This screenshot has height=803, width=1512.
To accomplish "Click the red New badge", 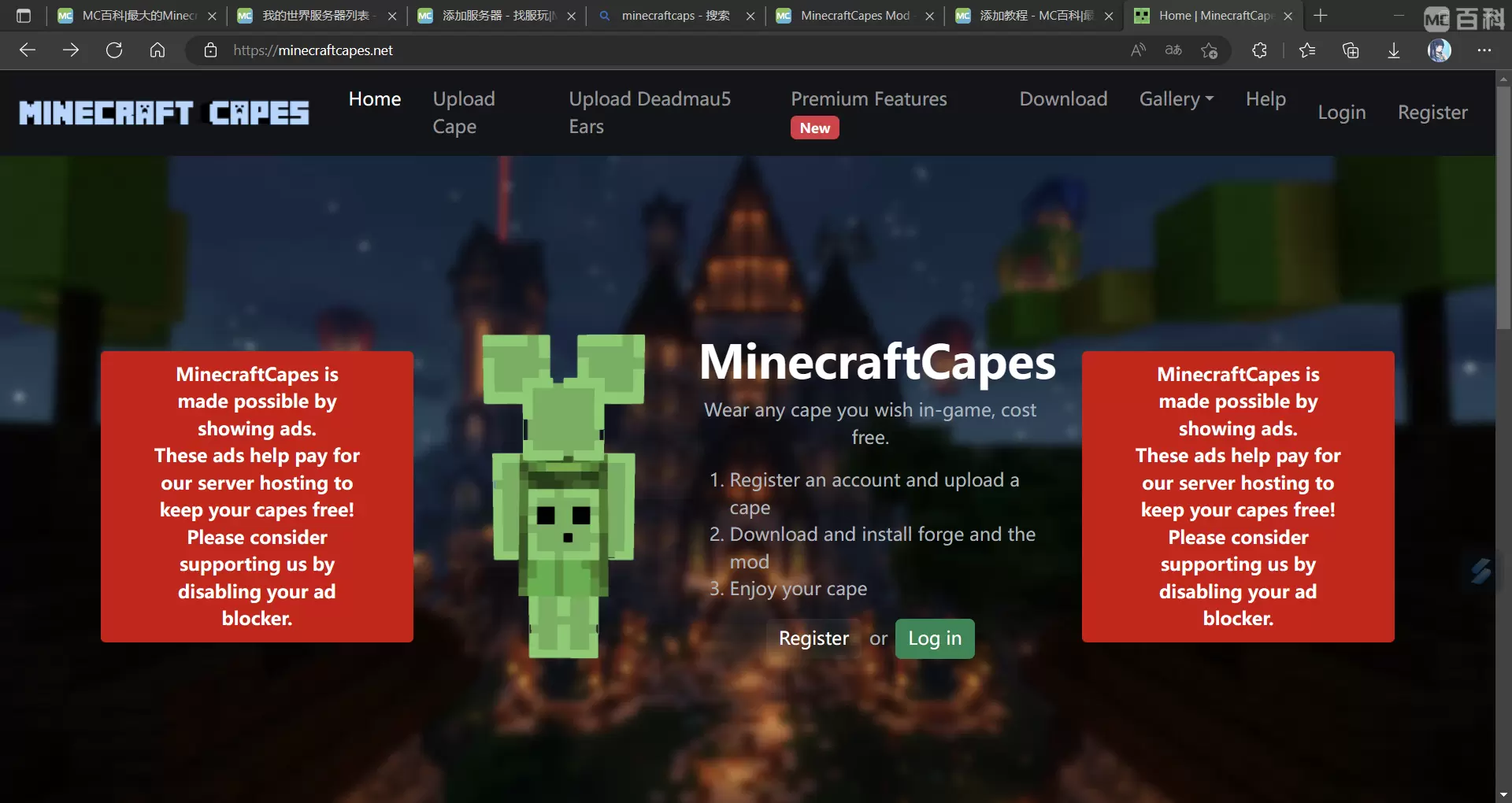I will point(814,128).
